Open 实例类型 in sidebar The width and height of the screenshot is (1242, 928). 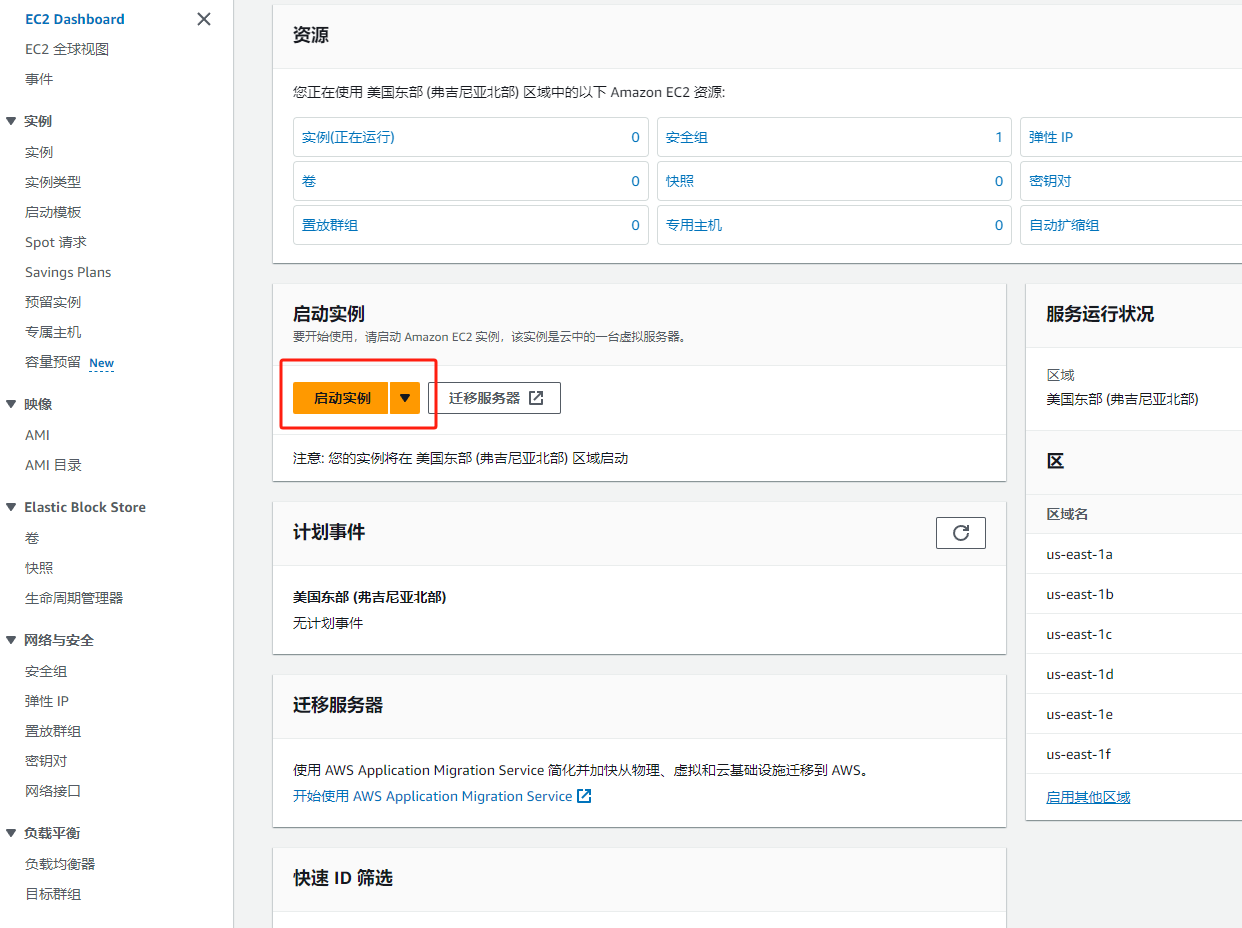click(x=53, y=182)
